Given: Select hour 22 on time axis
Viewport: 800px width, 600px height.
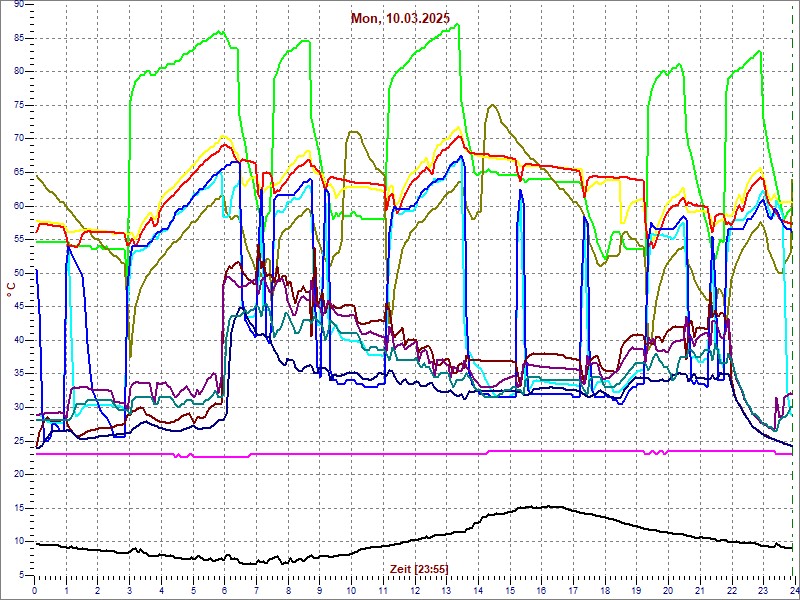Looking at the screenshot, I should (731, 590).
